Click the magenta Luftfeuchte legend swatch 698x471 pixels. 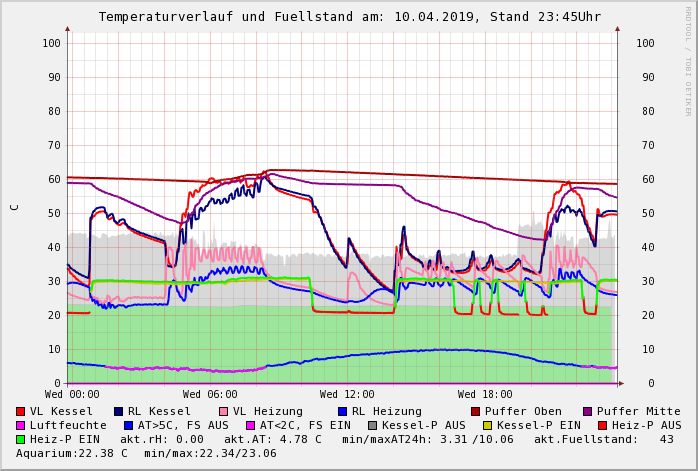point(21,425)
